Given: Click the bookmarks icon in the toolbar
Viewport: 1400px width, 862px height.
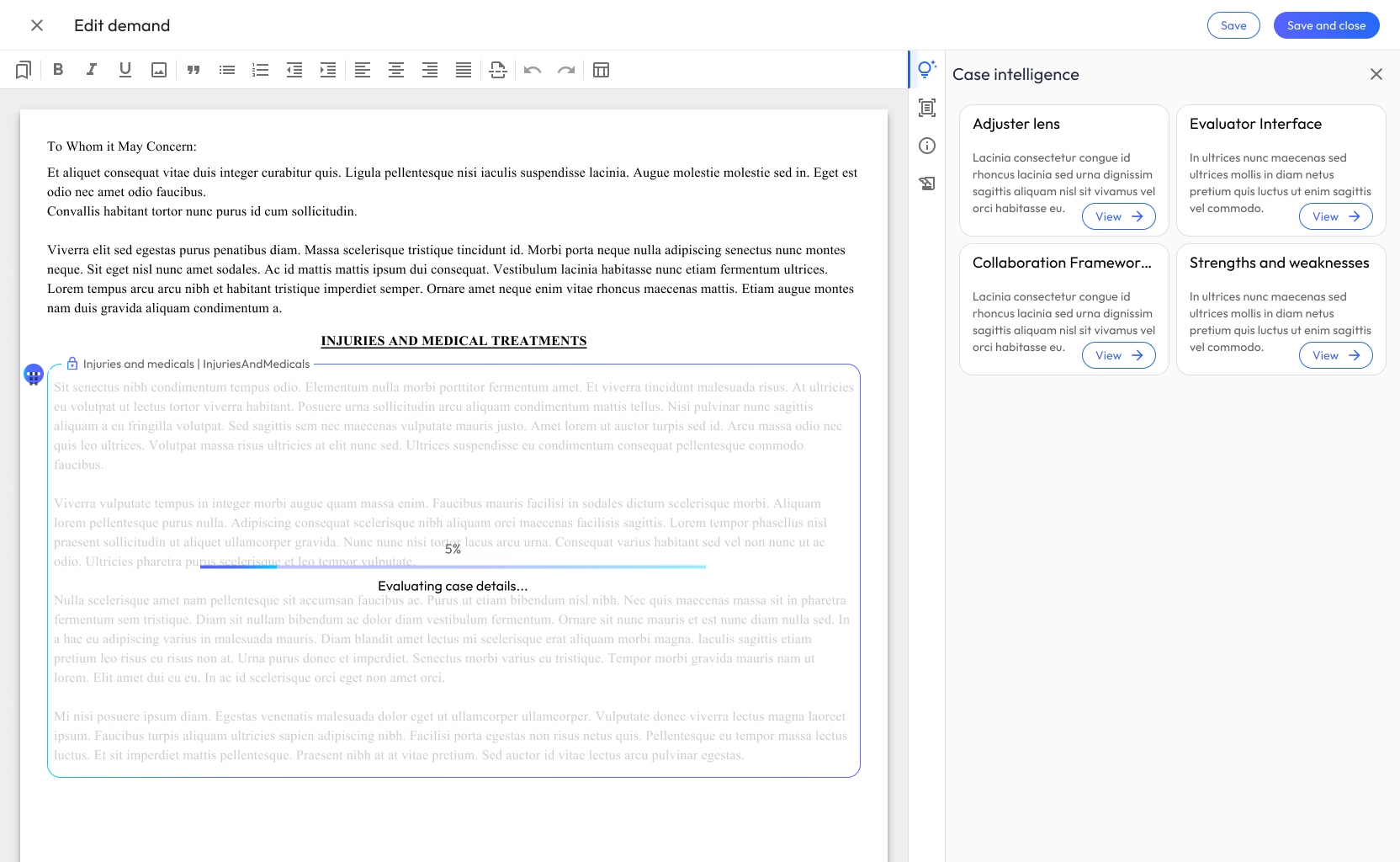Looking at the screenshot, I should 24,70.
